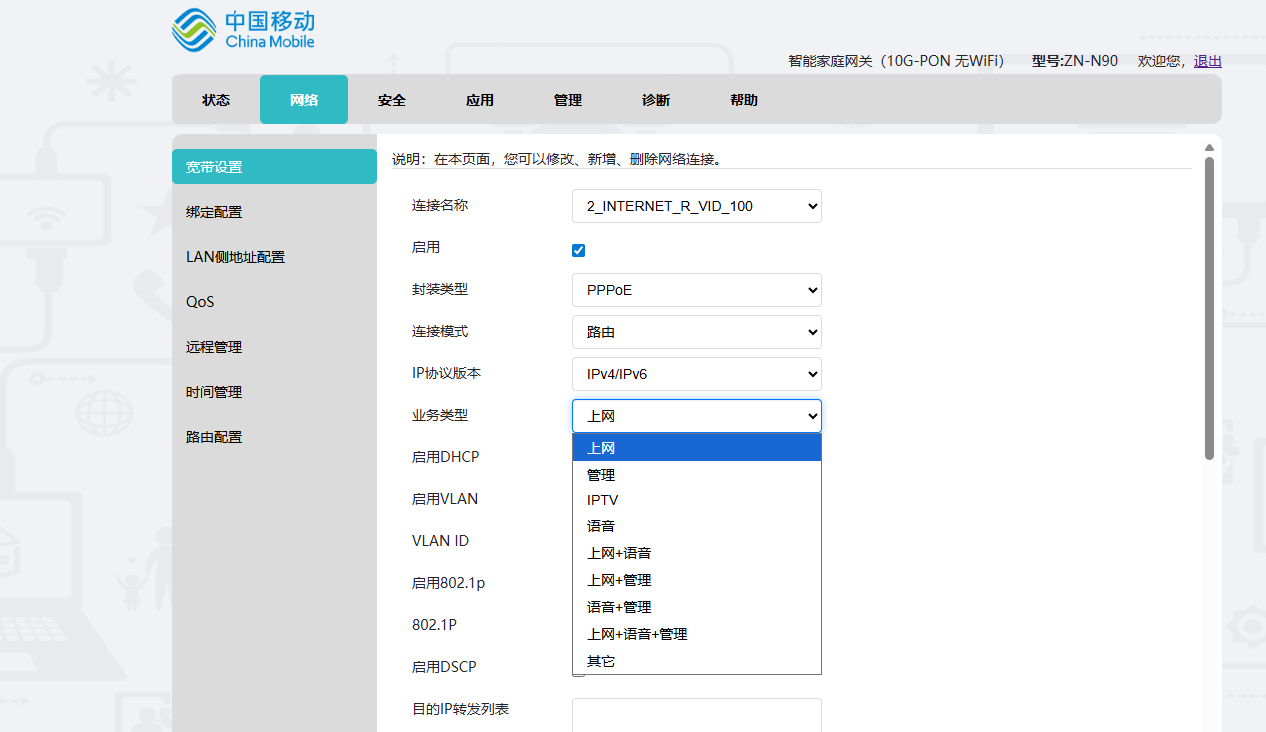Click the 退出 logout link
The width and height of the screenshot is (1266, 732).
(x=1208, y=61)
